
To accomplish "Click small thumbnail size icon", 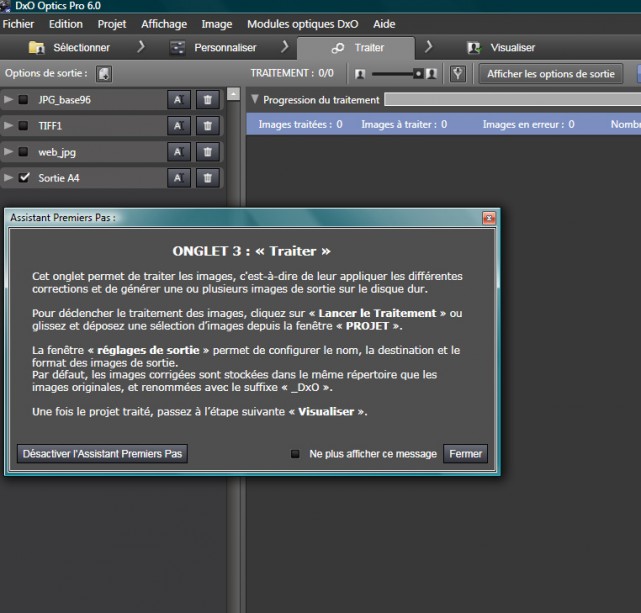I will tap(360, 74).
